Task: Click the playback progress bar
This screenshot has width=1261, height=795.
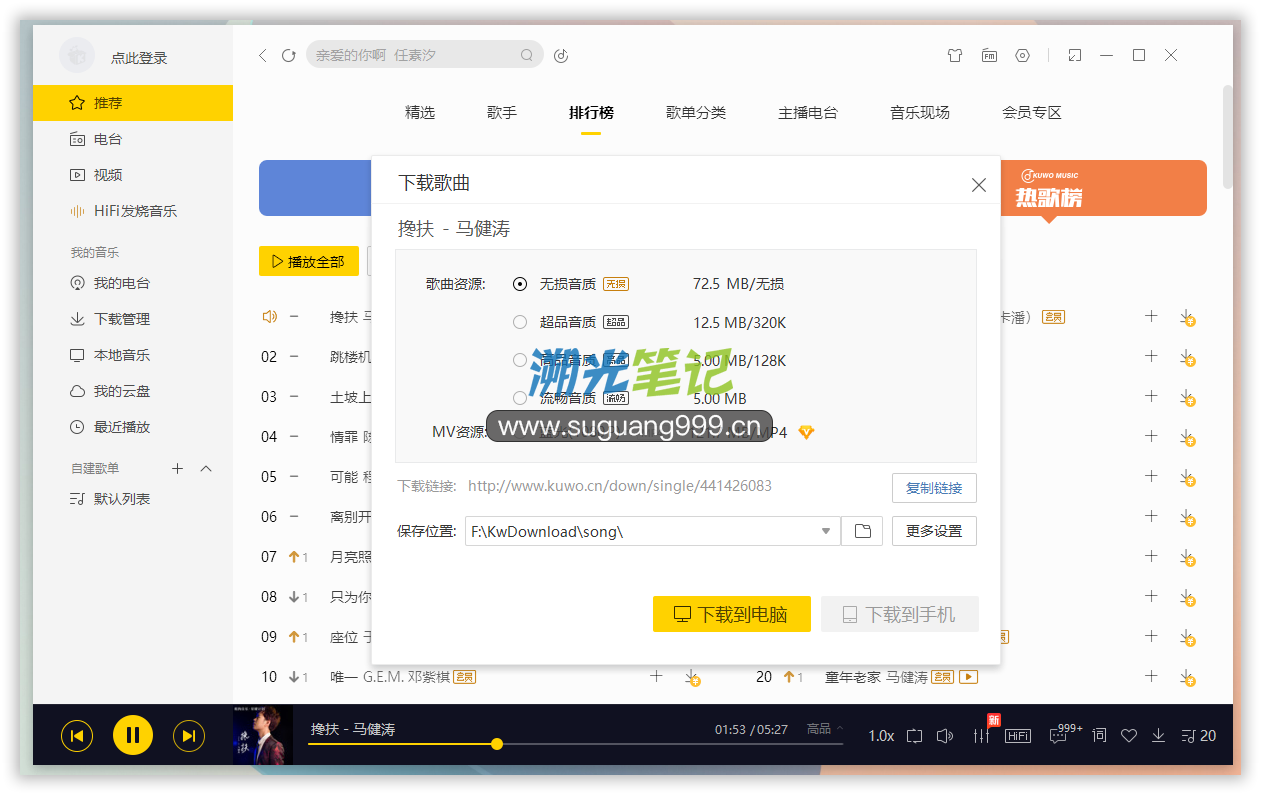Action: click(x=576, y=744)
